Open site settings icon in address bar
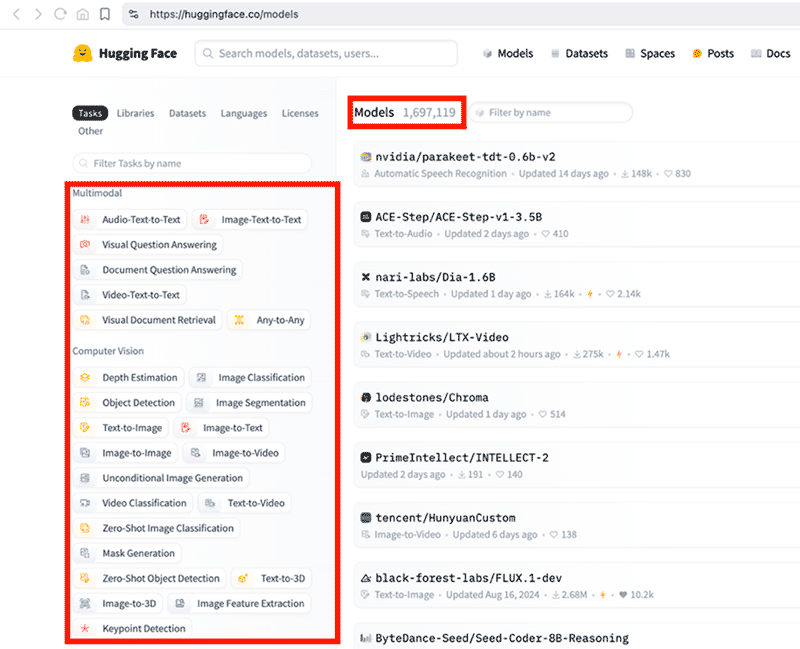 pyautogui.click(x=134, y=14)
